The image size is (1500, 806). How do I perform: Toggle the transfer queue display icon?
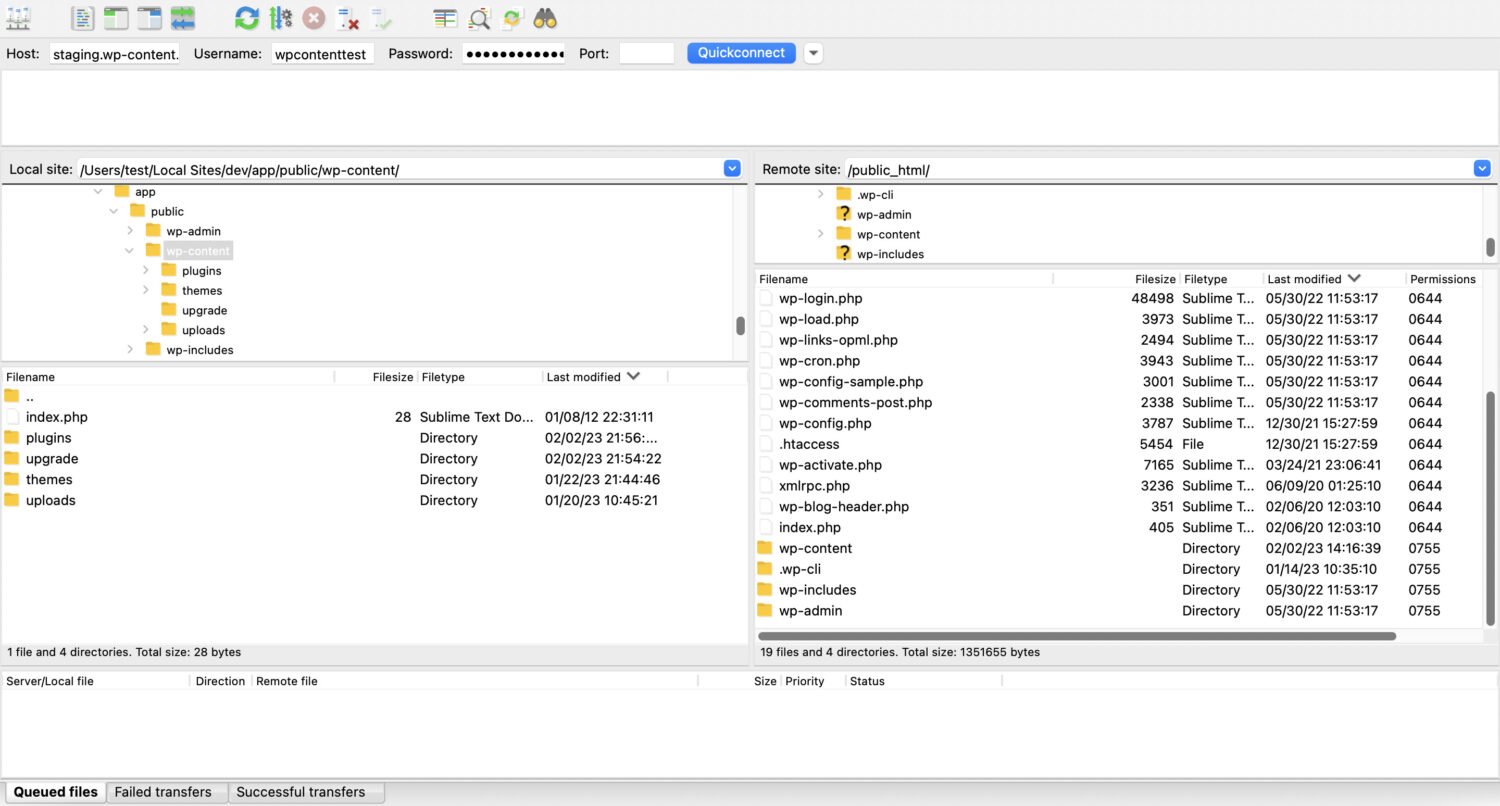point(182,17)
